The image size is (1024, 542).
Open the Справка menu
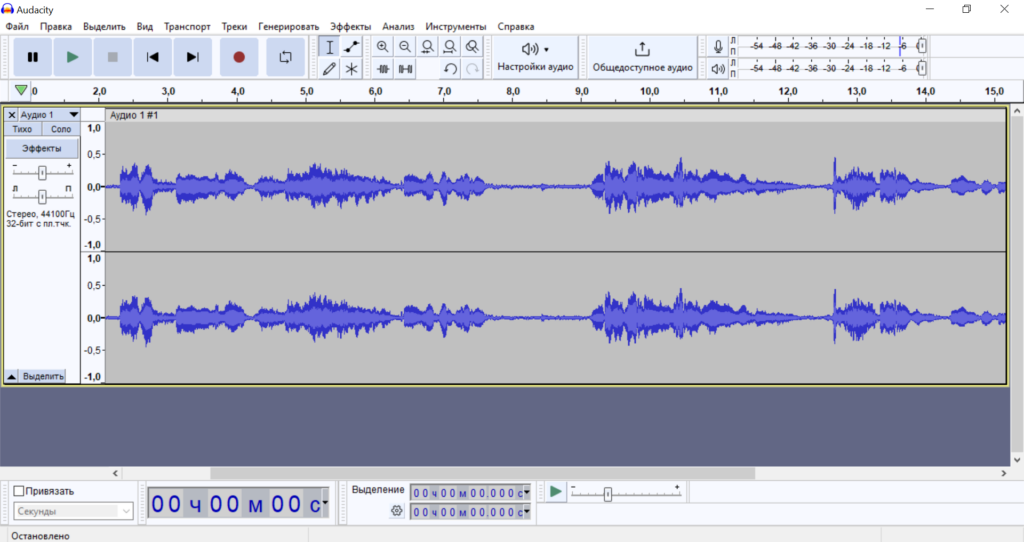(x=515, y=27)
